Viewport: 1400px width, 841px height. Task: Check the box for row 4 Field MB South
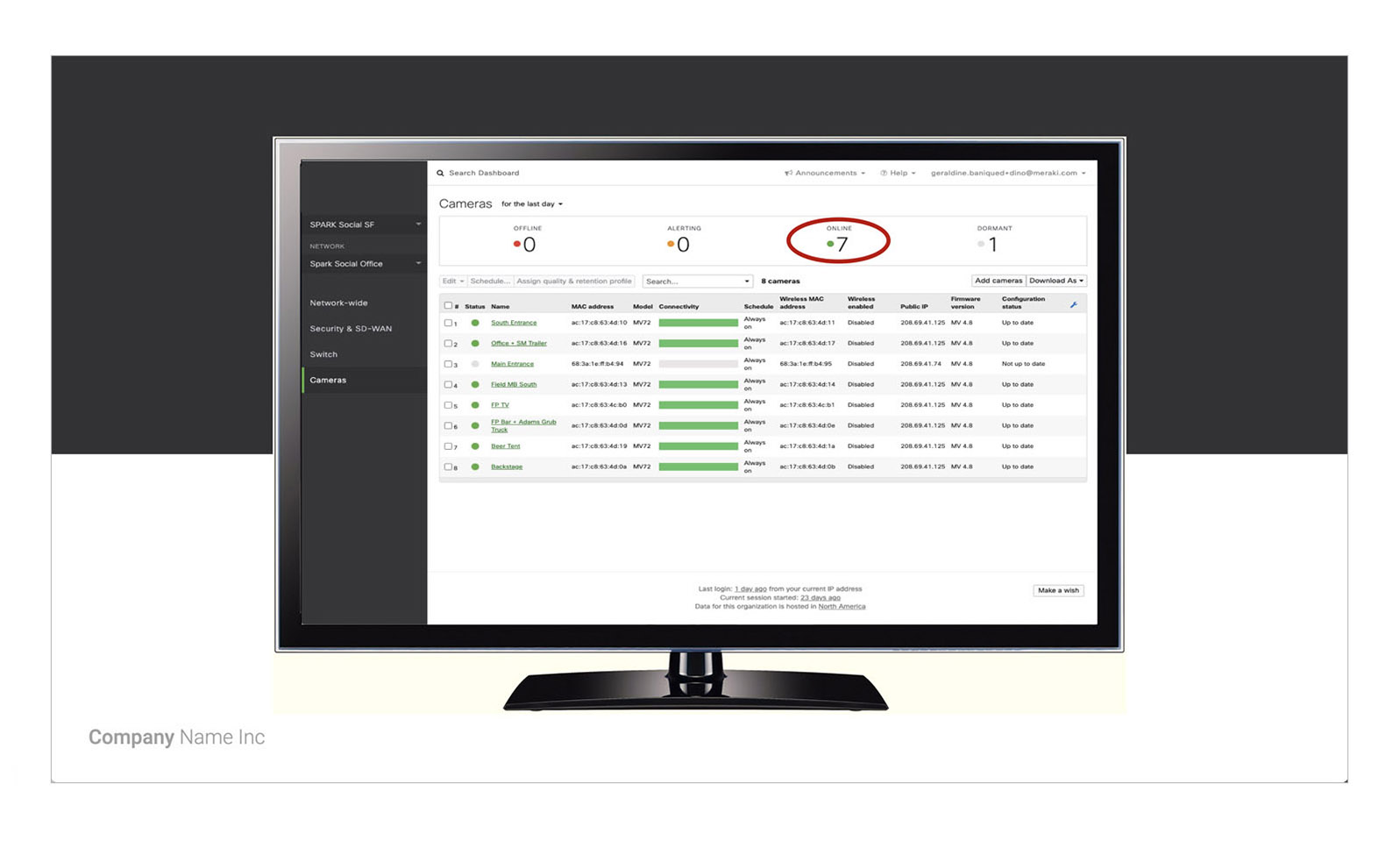pyautogui.click(x=448, y=384)
